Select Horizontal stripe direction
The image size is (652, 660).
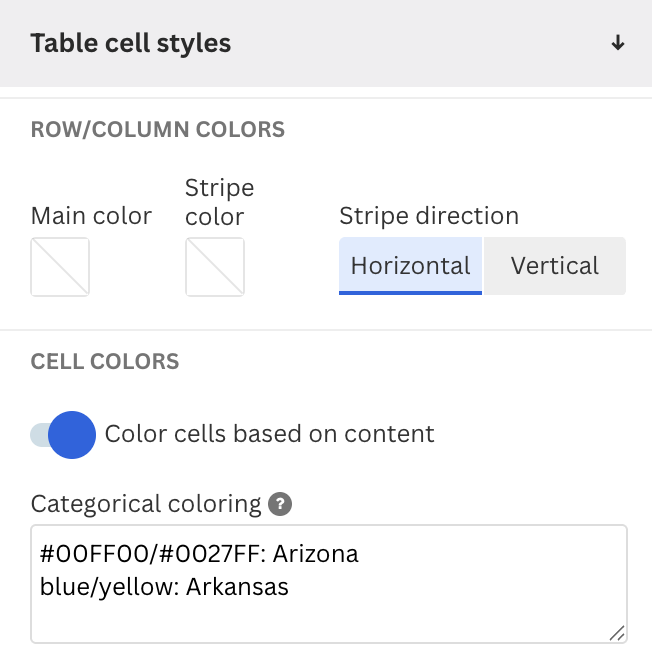[x=410, y=266]
